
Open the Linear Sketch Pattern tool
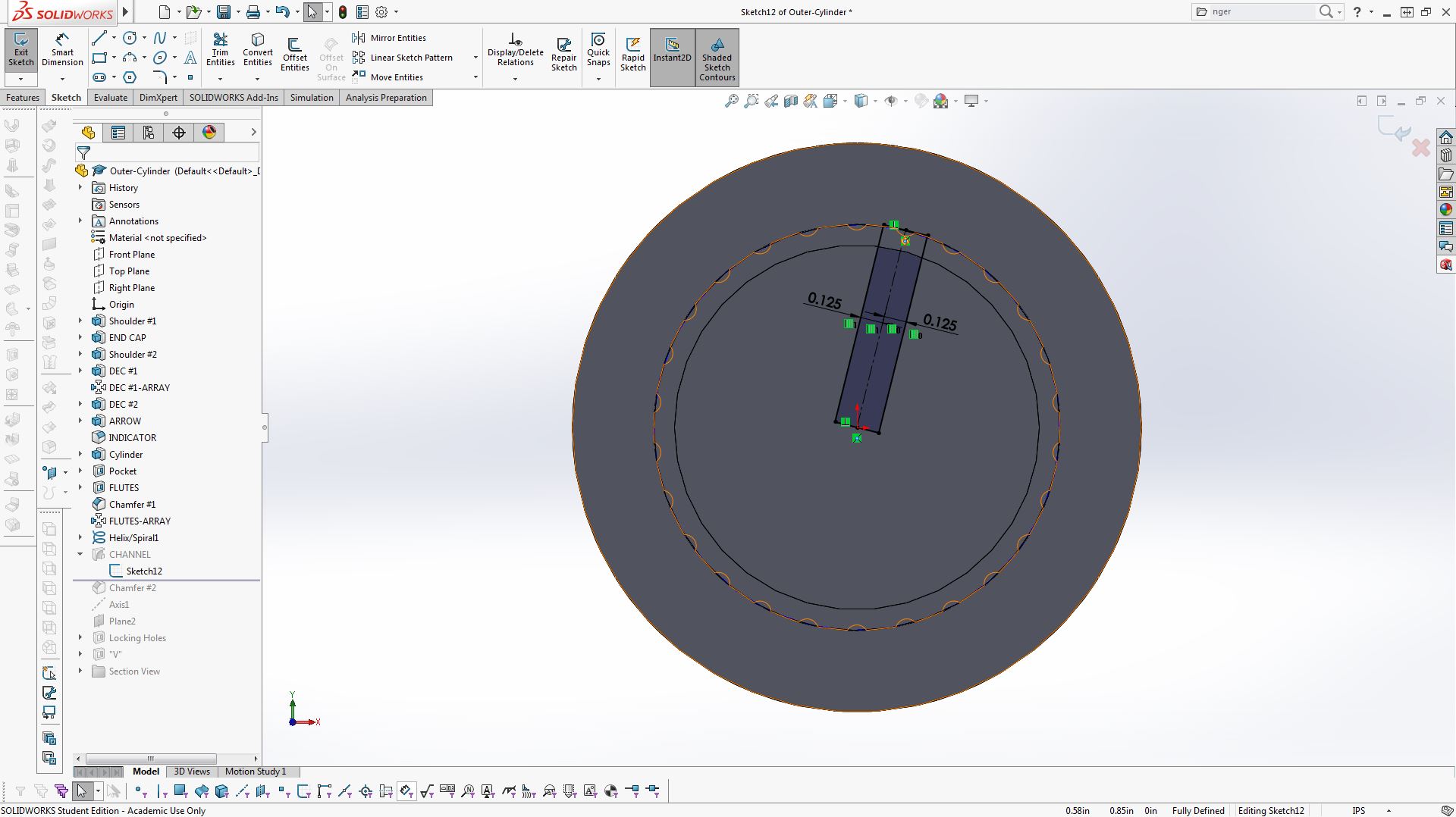click(x=403, y=58)
